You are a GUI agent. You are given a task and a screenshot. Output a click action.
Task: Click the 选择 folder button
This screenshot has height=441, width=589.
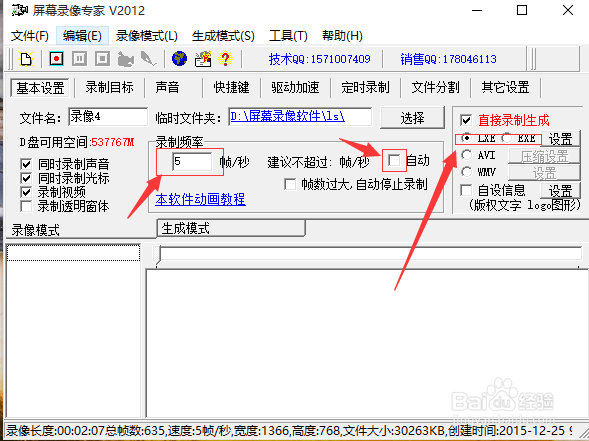412,118
